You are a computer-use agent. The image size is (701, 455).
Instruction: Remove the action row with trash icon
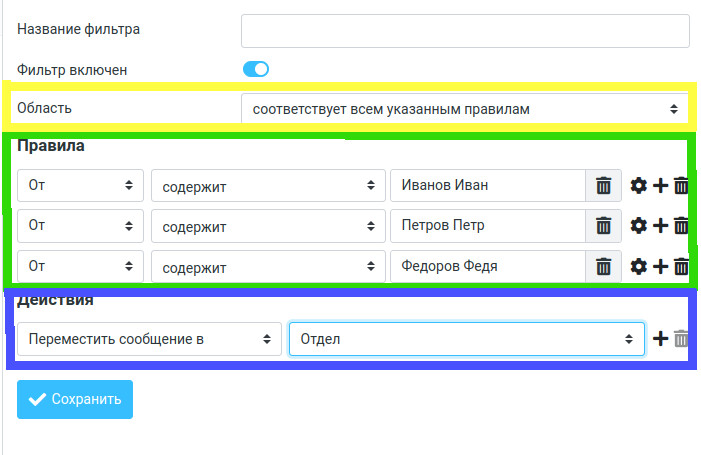click(681, 339)
